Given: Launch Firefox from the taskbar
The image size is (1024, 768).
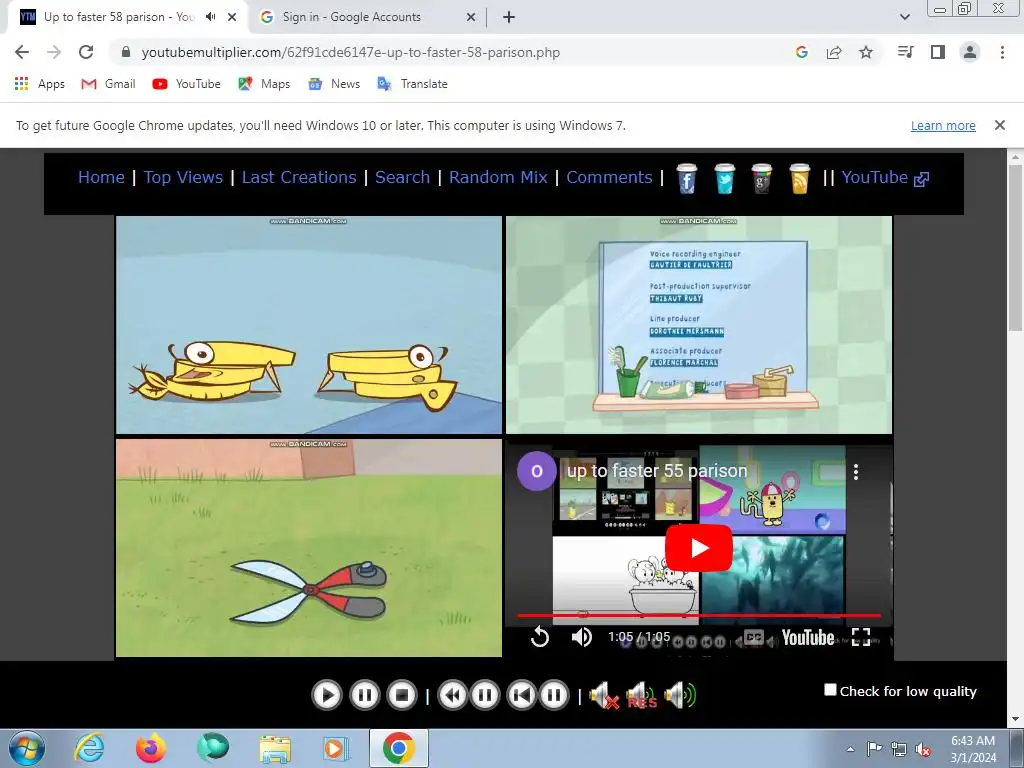Looking at the screenshot, I should (151, 748).
